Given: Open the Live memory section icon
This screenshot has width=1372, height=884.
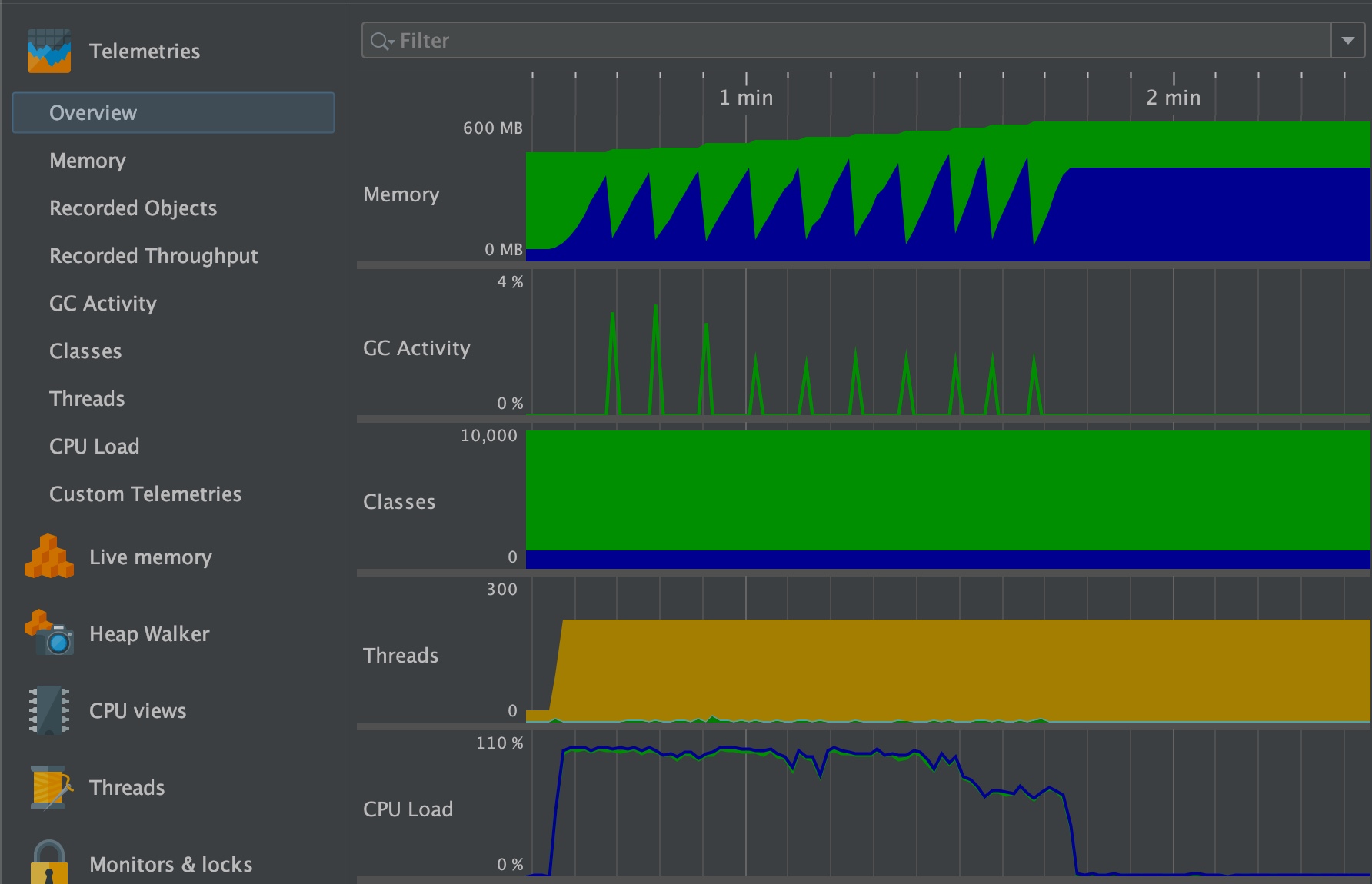Looking at the screenshot, I should click(49, 556).
